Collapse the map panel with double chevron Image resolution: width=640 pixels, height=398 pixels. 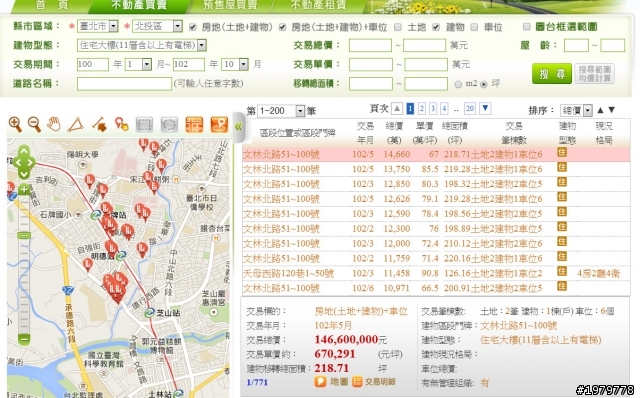click(x=238, y=127)
